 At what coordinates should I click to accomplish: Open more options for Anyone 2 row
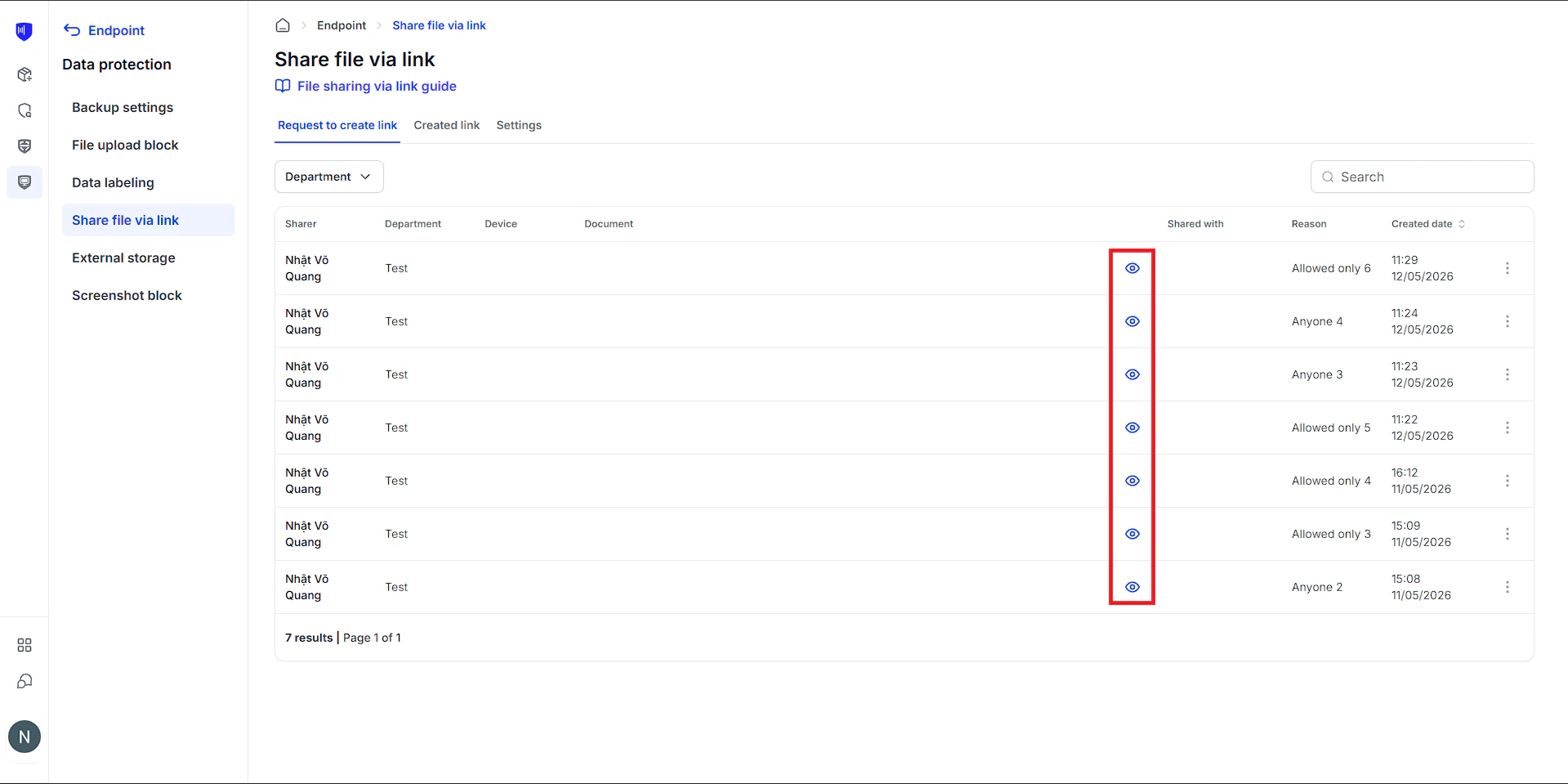(1508, 587)
